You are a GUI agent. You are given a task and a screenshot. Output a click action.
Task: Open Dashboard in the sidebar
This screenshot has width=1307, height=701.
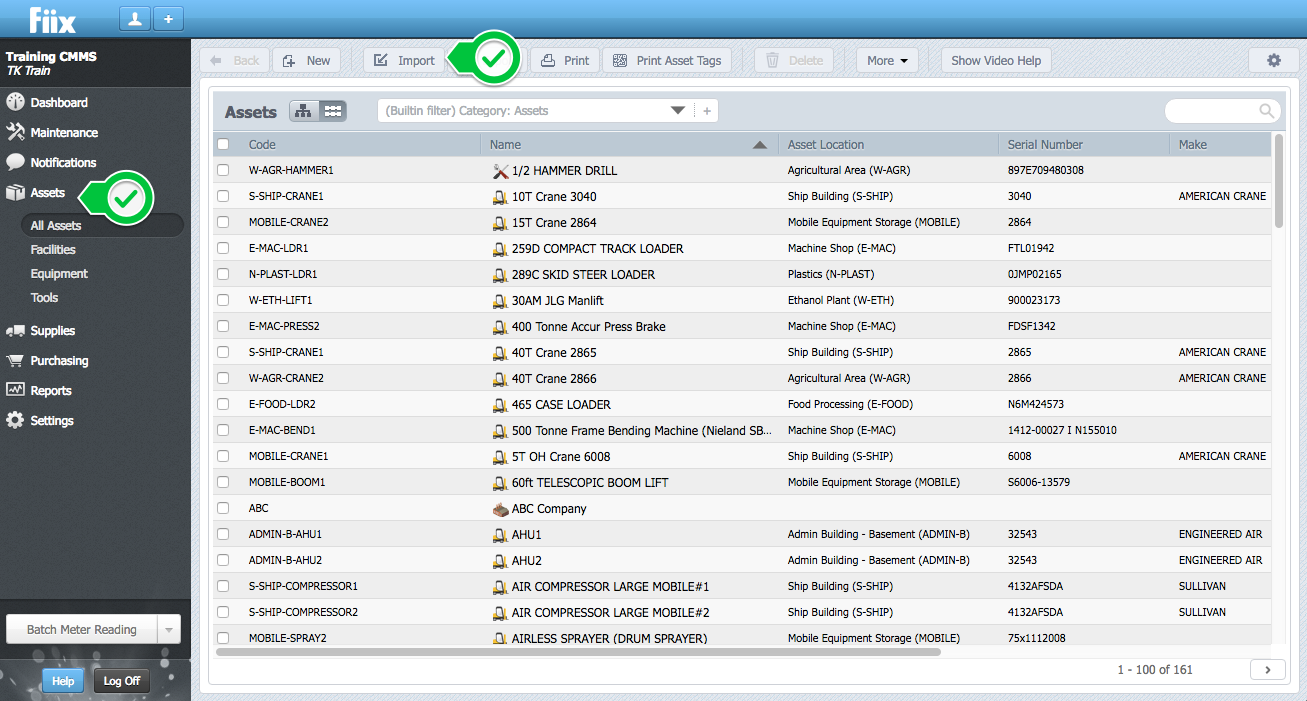(59, 102)
